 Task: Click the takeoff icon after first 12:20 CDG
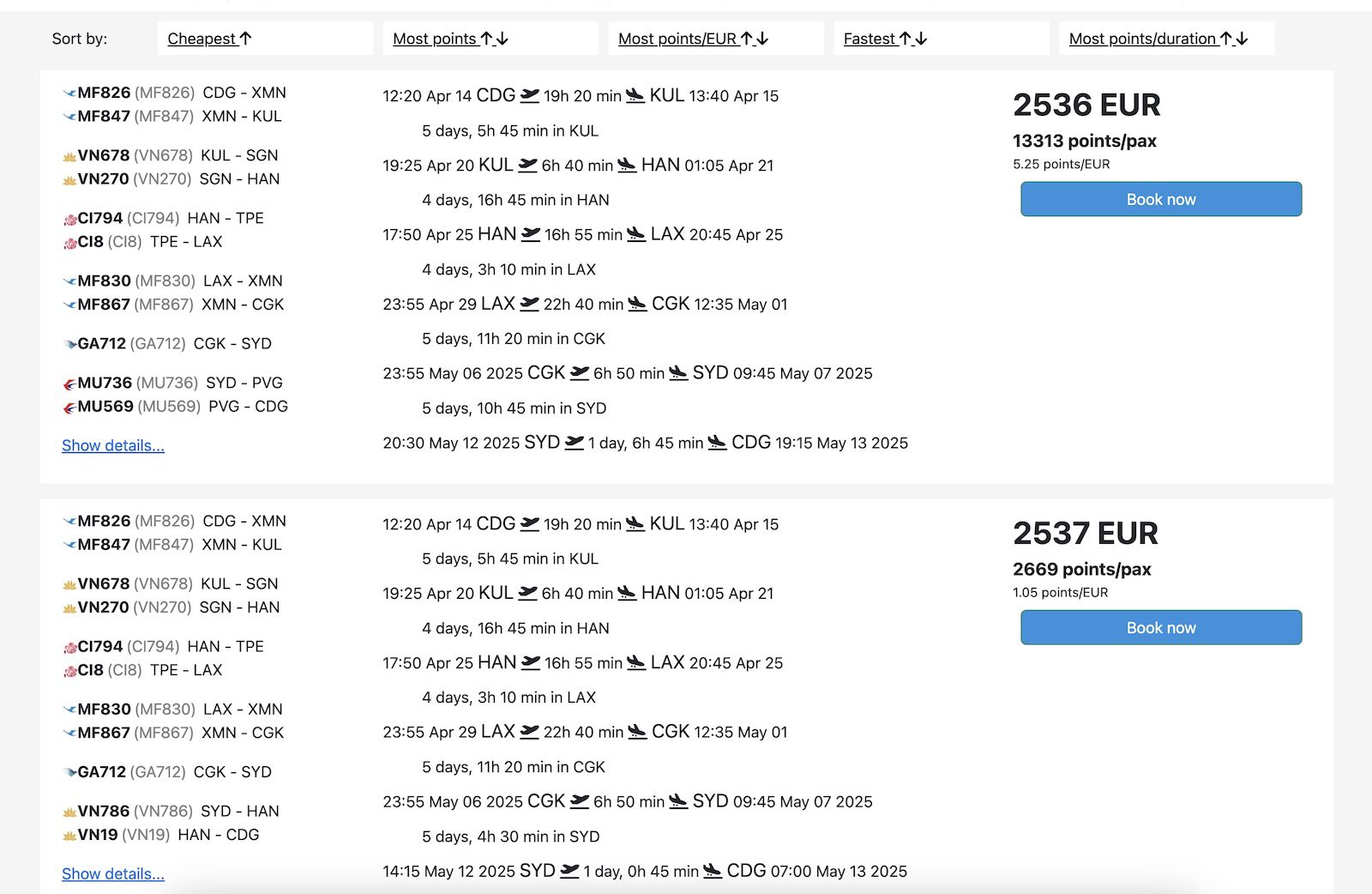tap(530, 95)
